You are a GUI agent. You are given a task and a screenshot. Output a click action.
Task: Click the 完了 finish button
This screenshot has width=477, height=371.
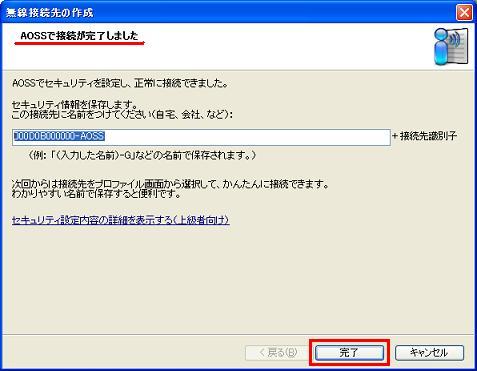point(349,352)
